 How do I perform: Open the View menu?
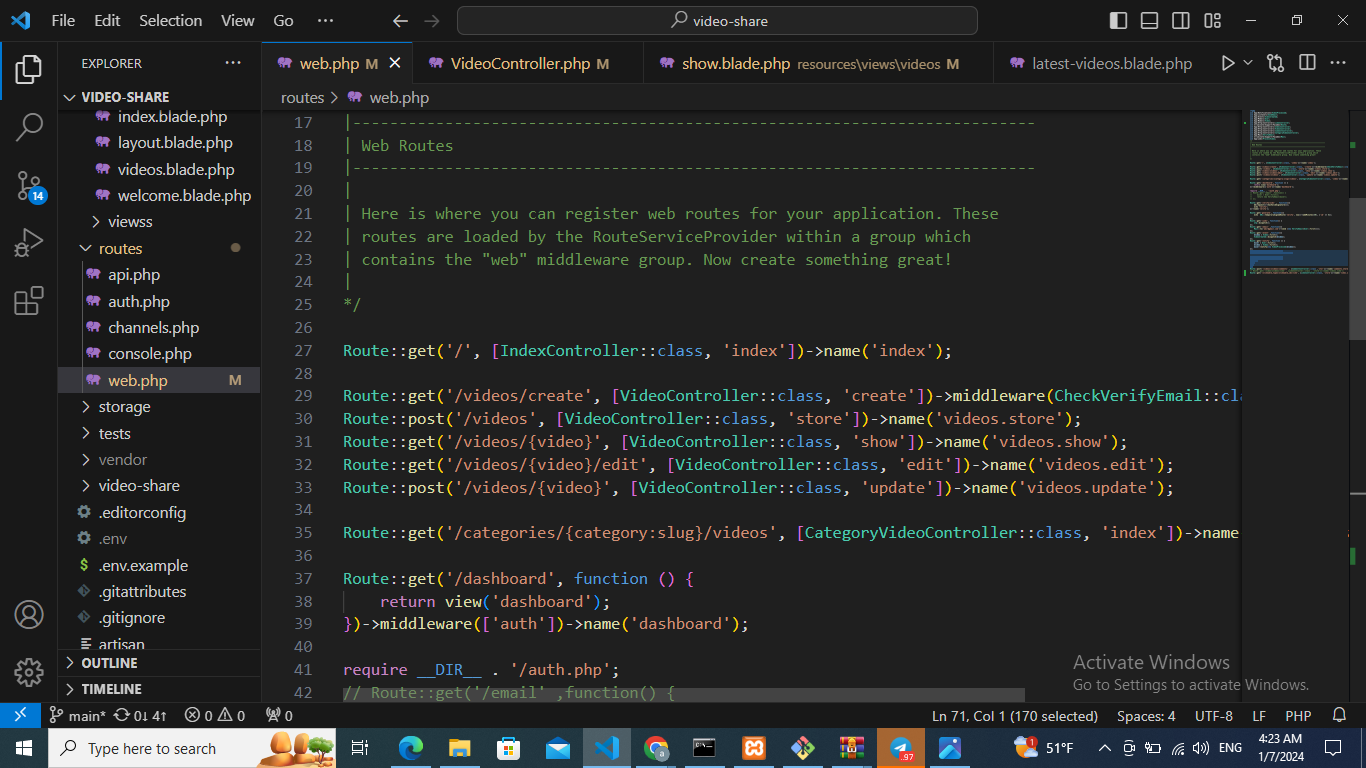238,20
